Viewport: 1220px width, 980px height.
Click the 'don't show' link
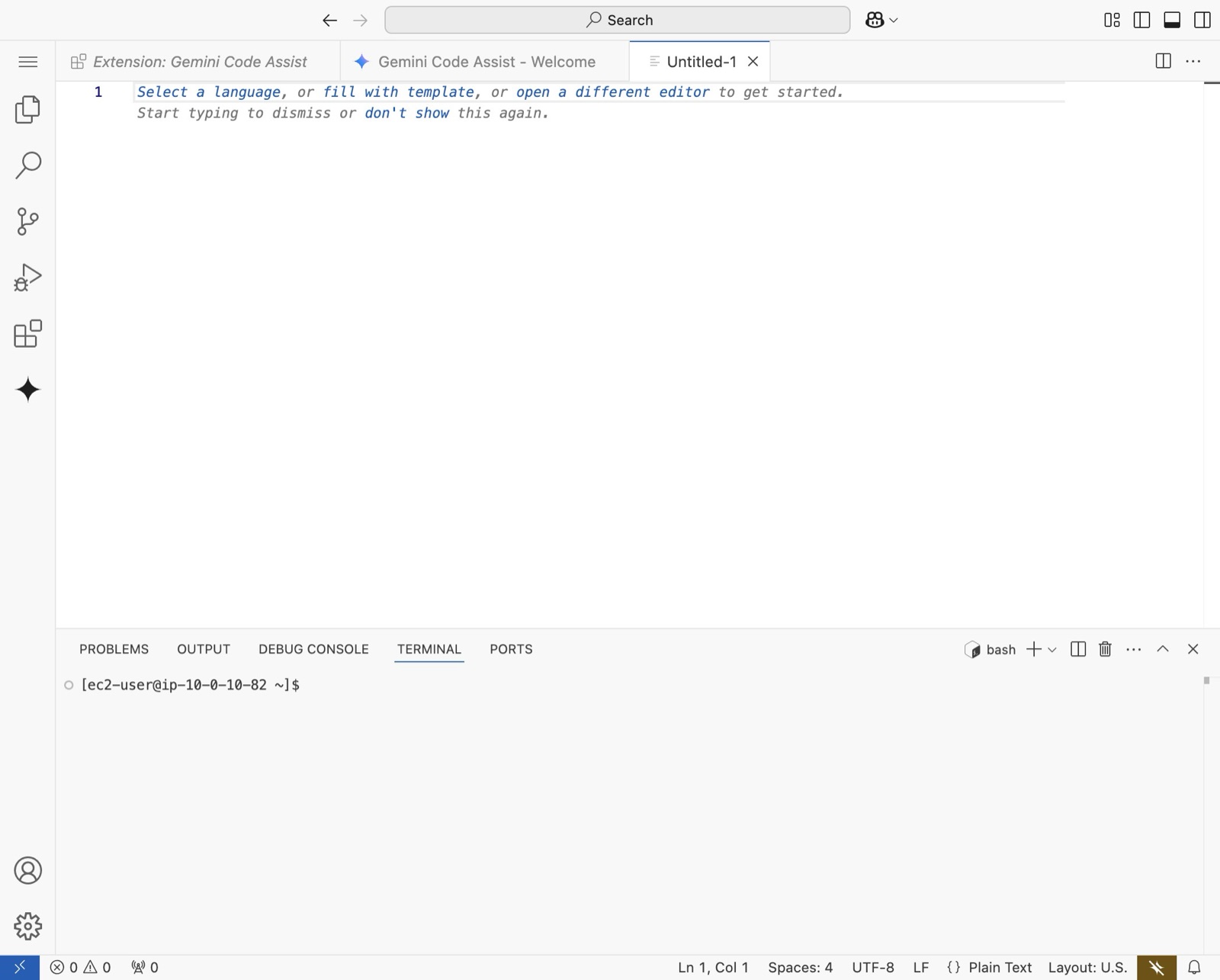(406, 114)
